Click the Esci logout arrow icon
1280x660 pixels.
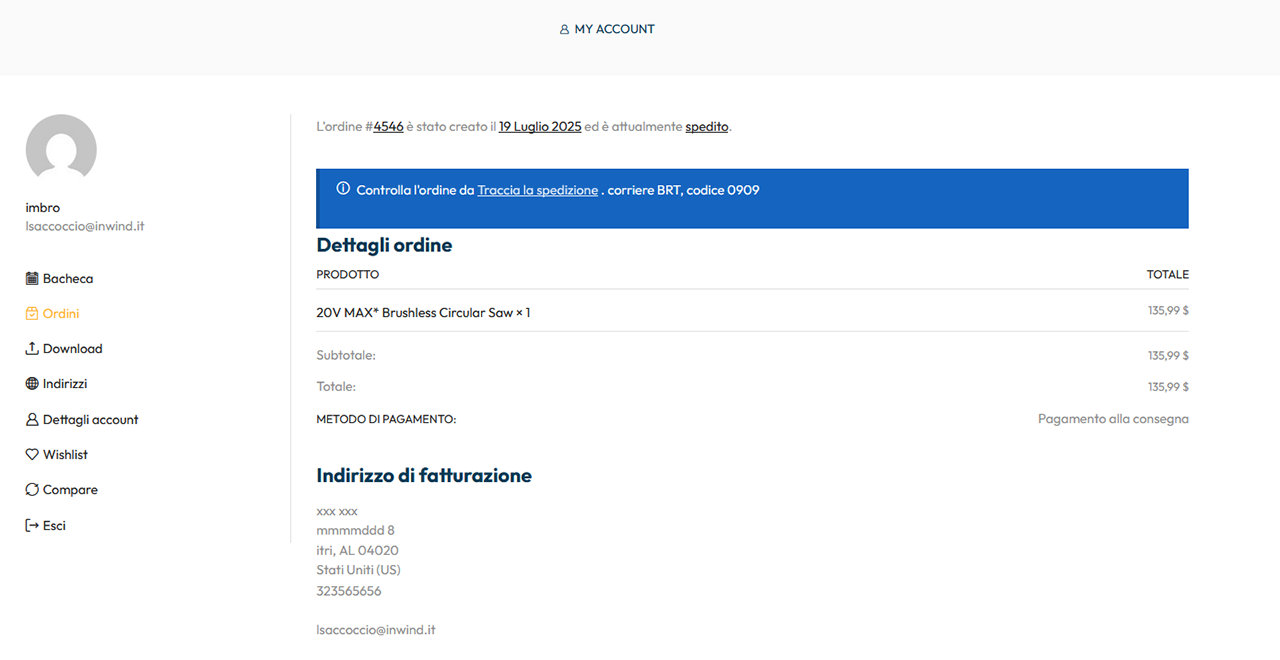(32, 525)
